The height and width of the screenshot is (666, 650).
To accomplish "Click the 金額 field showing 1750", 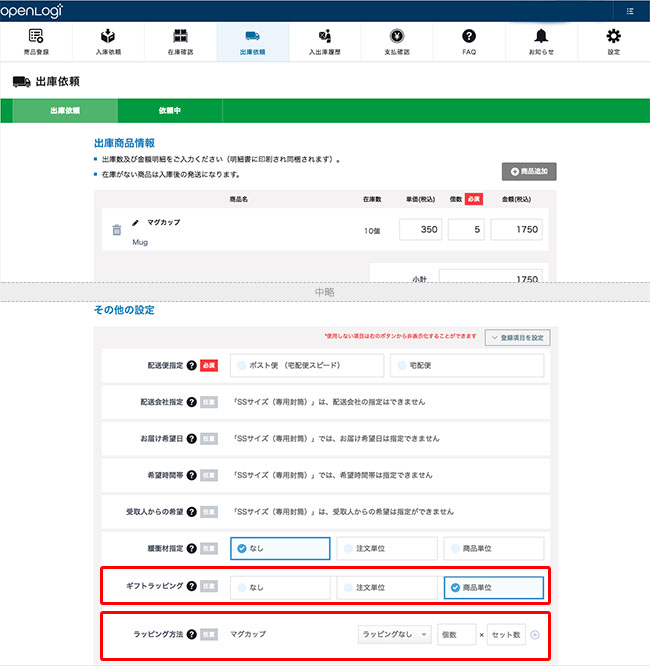I will coord(517,229).
